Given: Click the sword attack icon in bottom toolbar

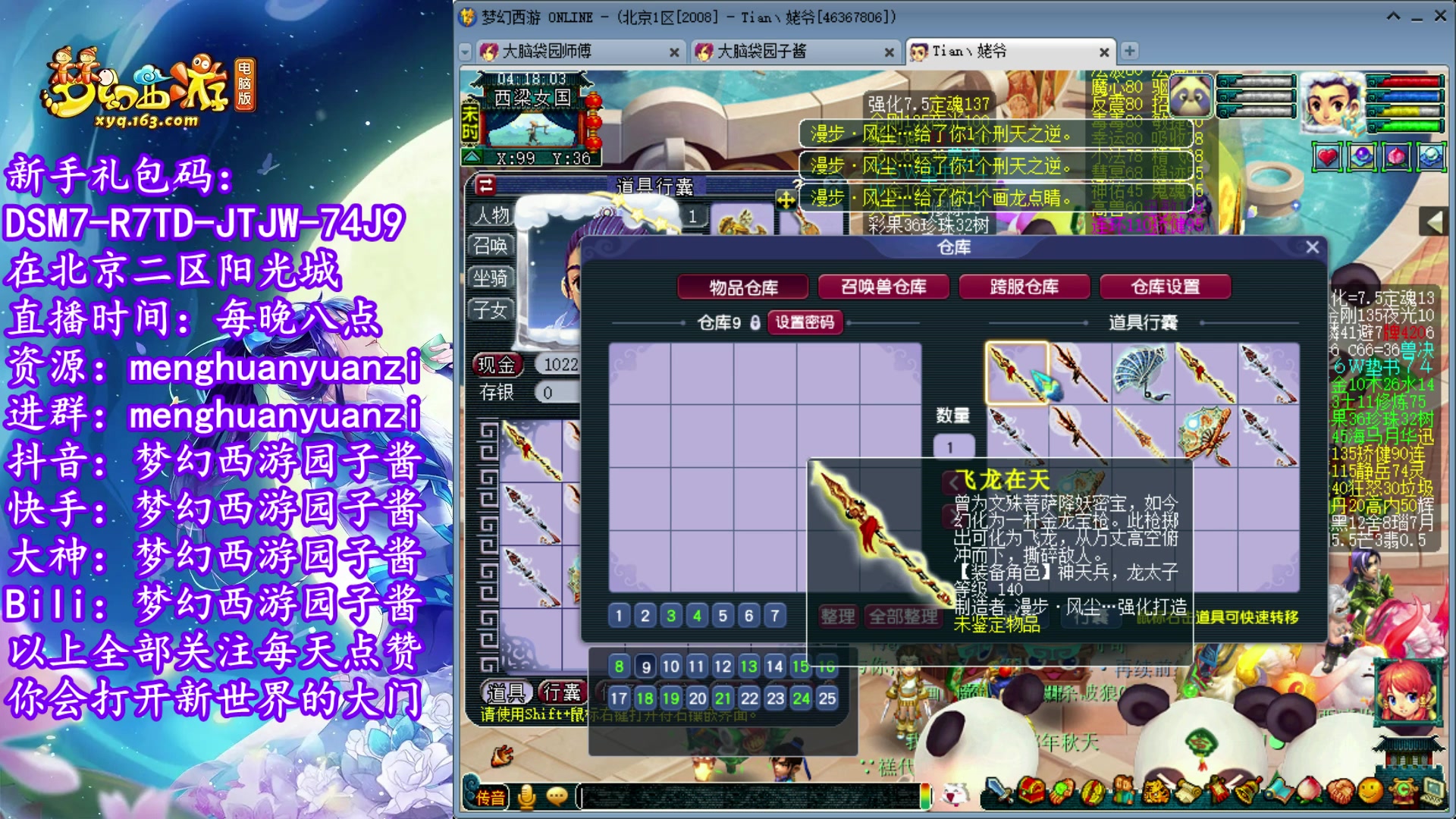Looking at the screenshot, I should (x=999, y=790).
